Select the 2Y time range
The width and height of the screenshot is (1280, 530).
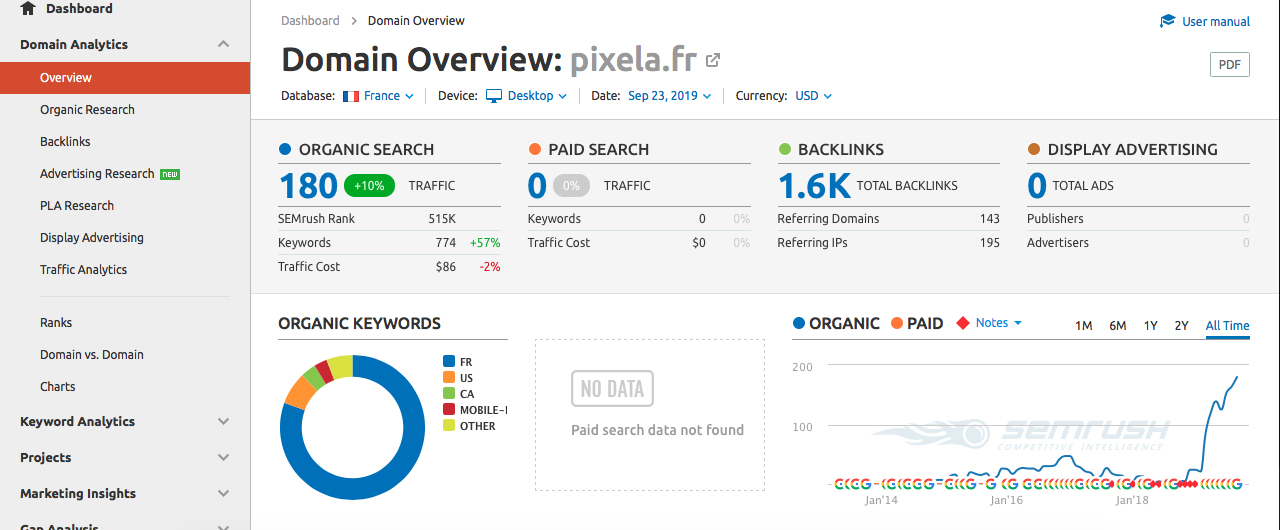pos(1182,326)
